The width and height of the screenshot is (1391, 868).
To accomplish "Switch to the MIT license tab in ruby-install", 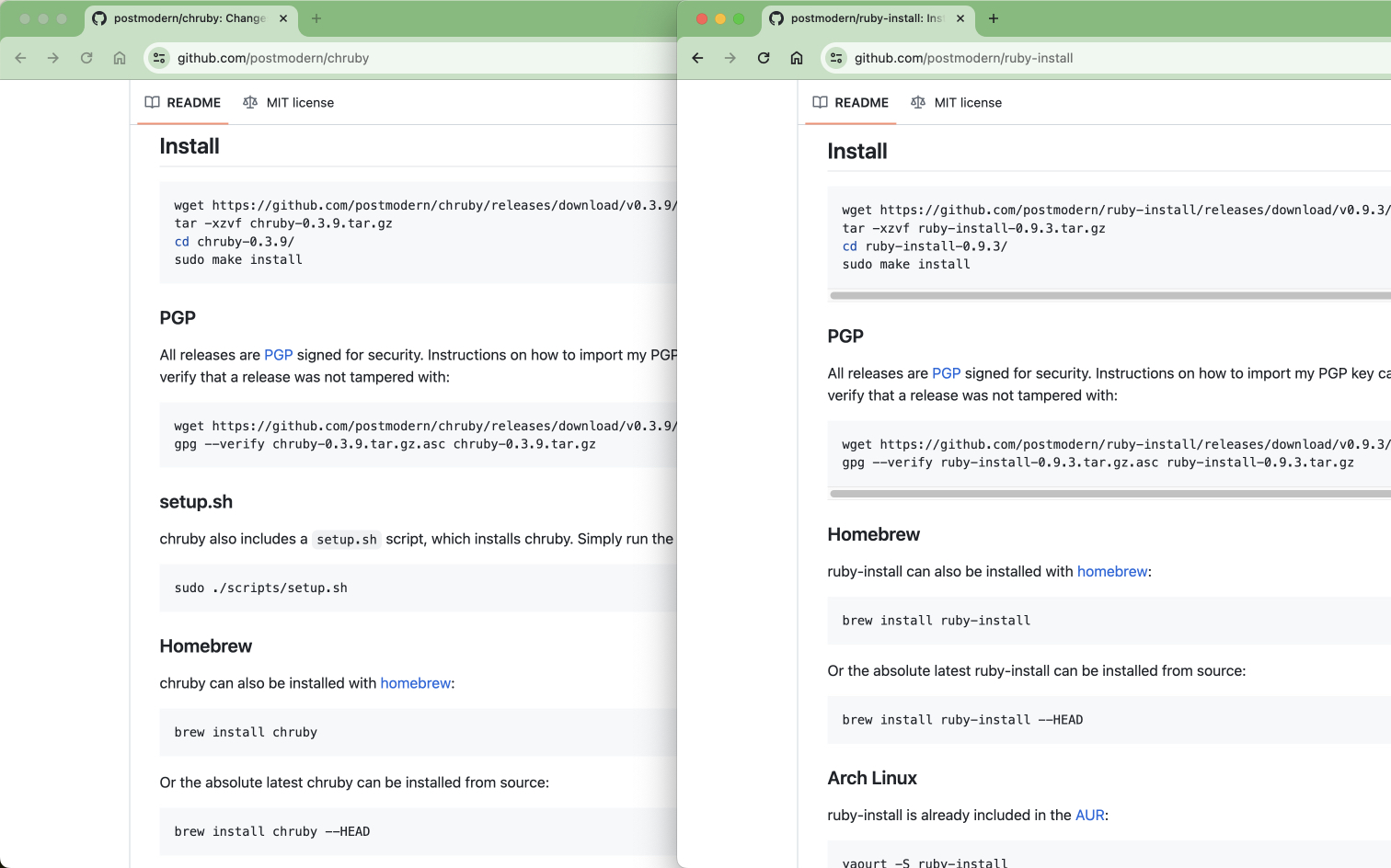I will click(x=968, y=102).
